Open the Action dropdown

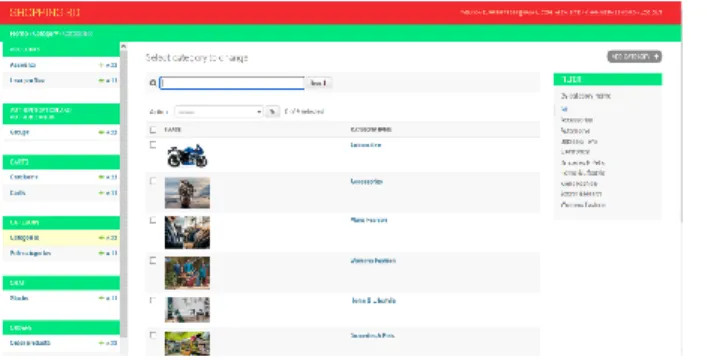[x=219, y=112]
